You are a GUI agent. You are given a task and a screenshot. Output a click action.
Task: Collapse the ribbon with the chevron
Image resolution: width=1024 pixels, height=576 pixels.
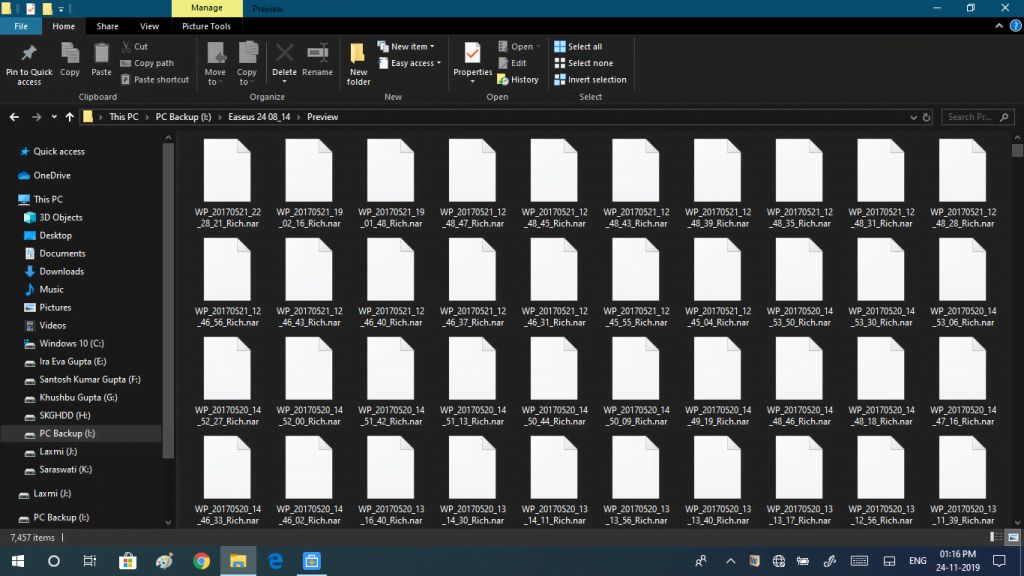click(x=999, y=26)
